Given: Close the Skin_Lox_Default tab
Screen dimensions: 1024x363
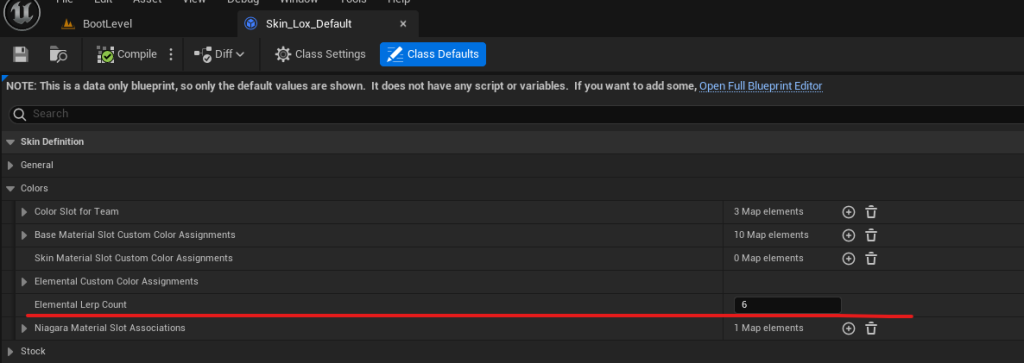Looking at the screenshot, I should [x=403, y=24].
